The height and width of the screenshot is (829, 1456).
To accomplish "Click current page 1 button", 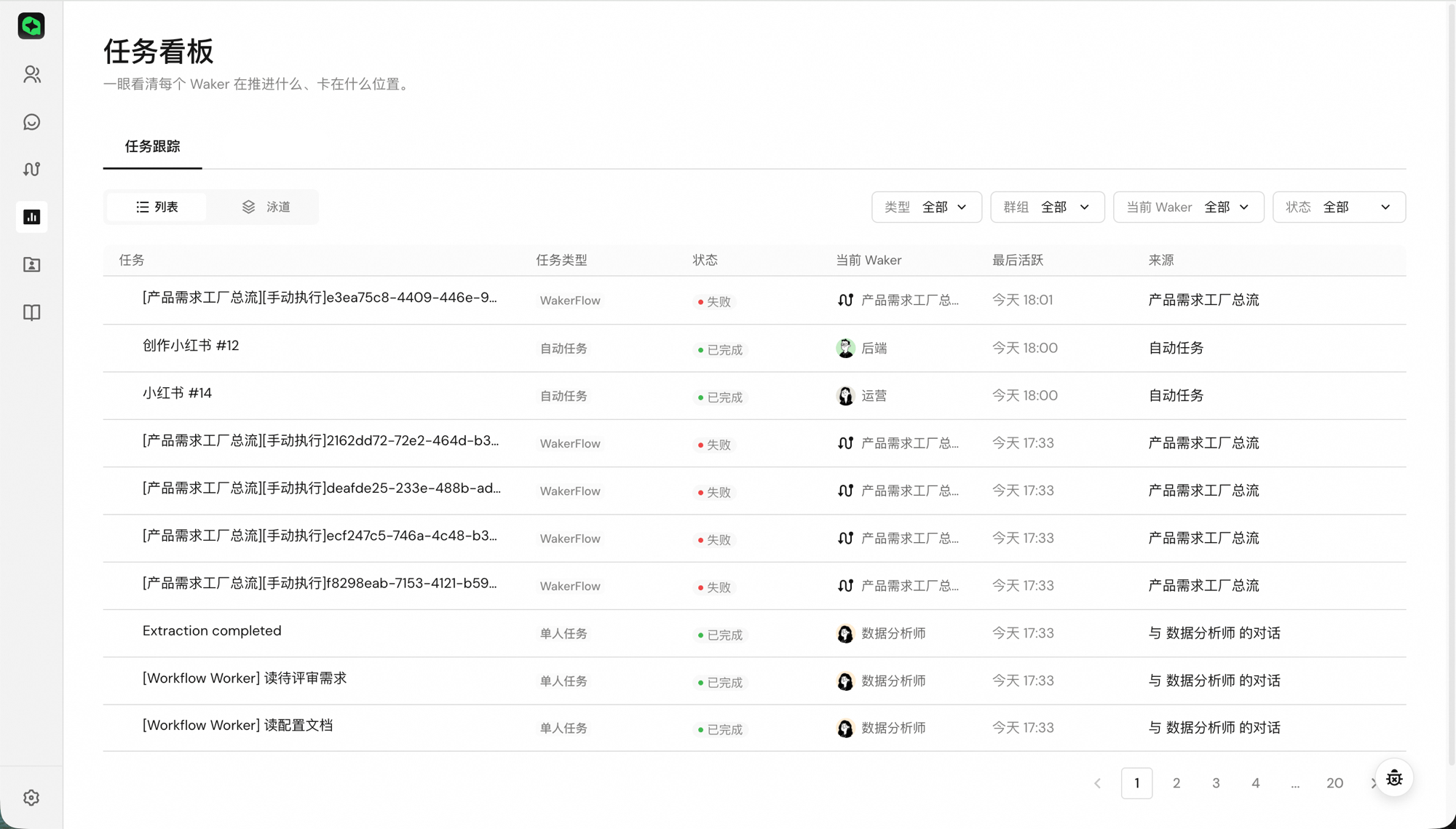I will [x=1136, y=783].
